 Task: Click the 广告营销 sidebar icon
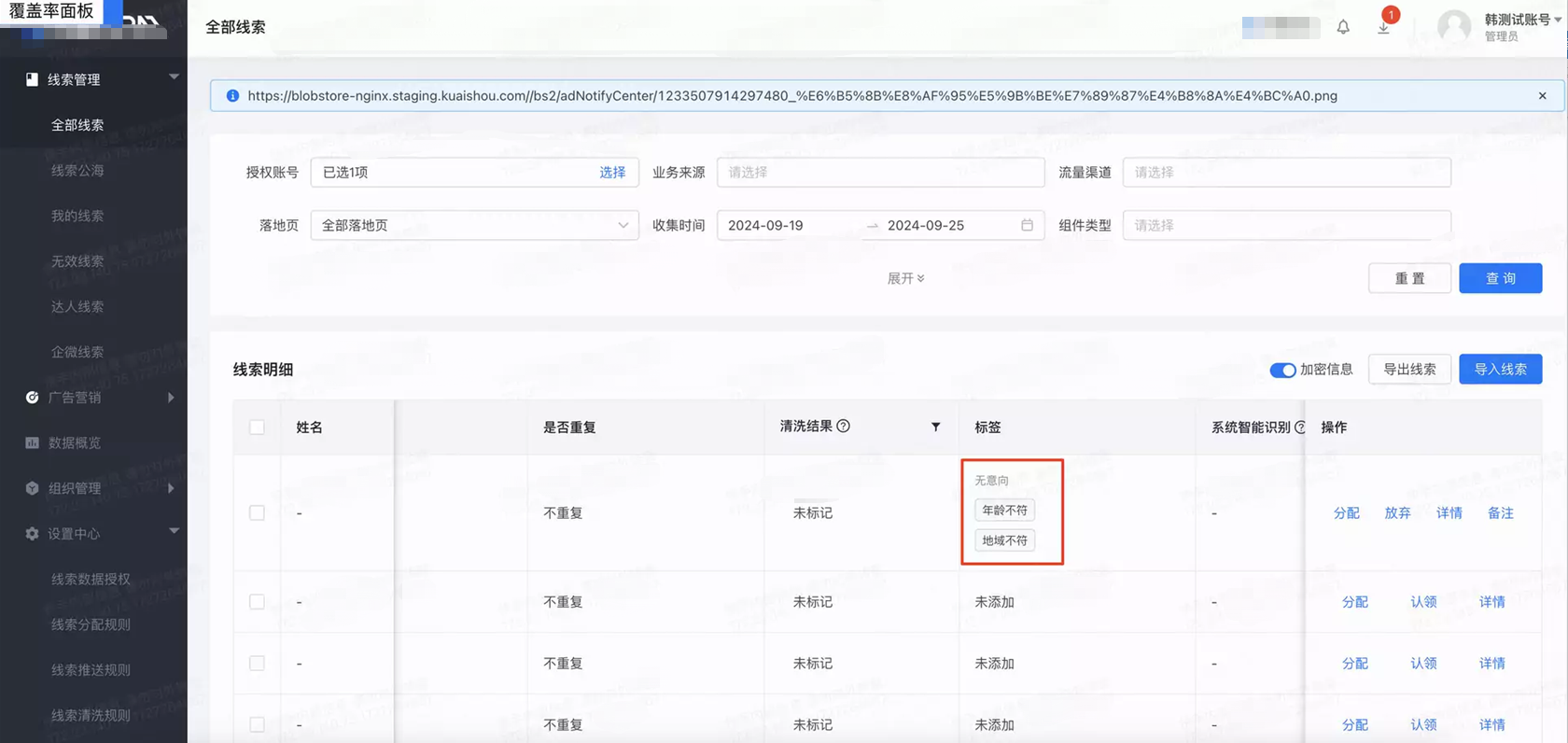(32, 397)
